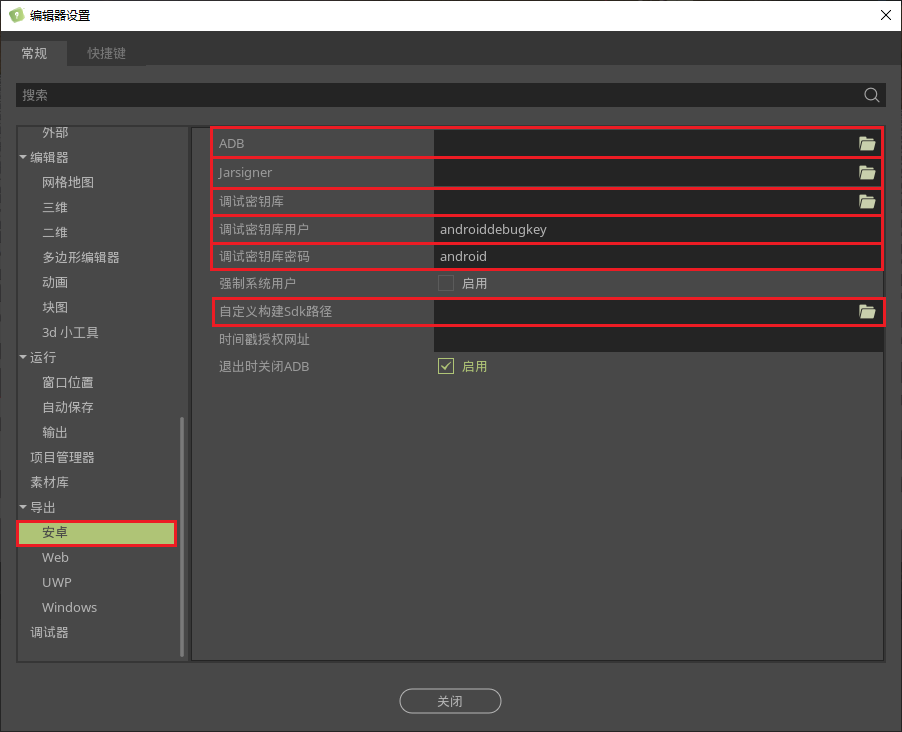Click the 时间戳授权网址 property label

tap(264, 340)
